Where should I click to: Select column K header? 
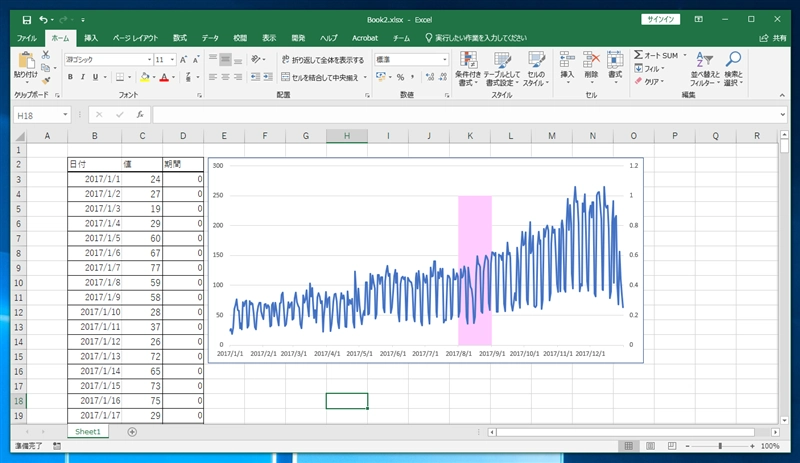point(470,136)
